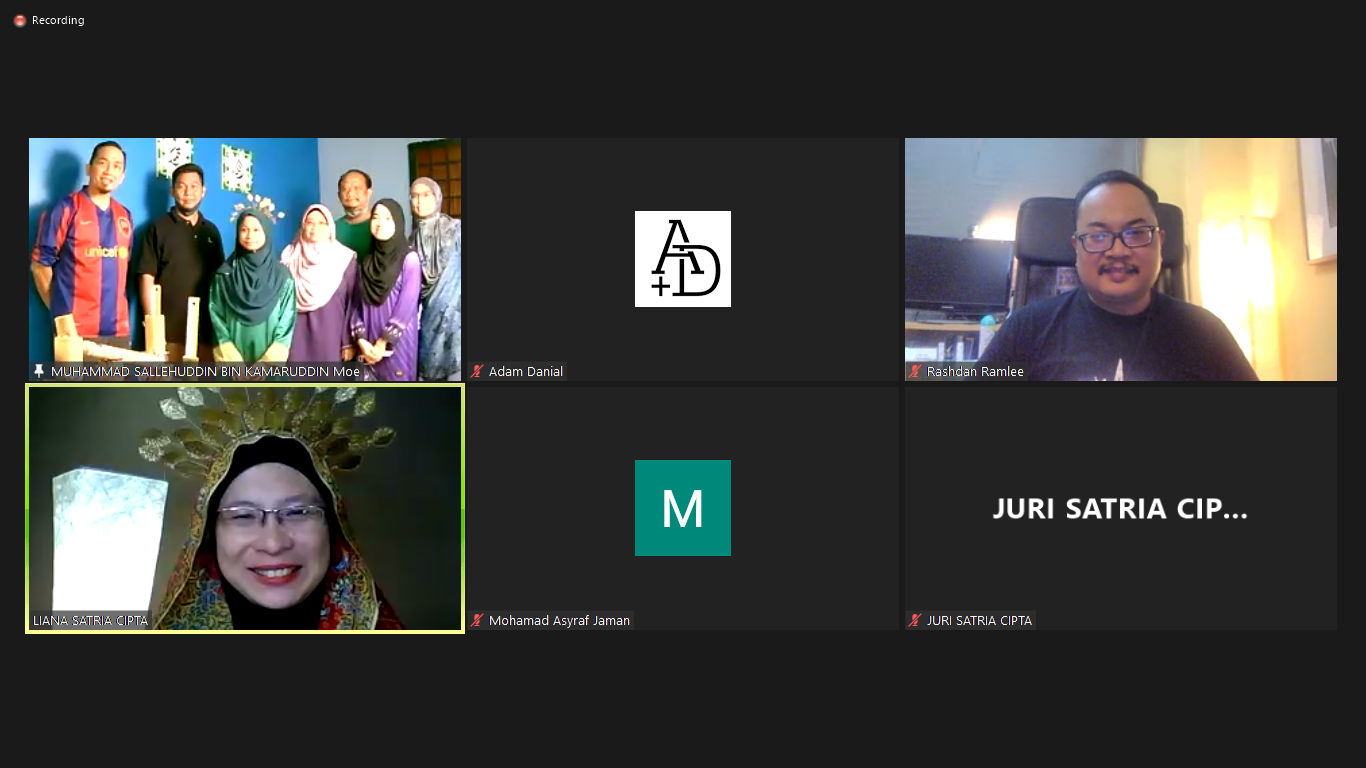
Task: Click the red Recording indicator icon
Action: [x=19, y=20]
